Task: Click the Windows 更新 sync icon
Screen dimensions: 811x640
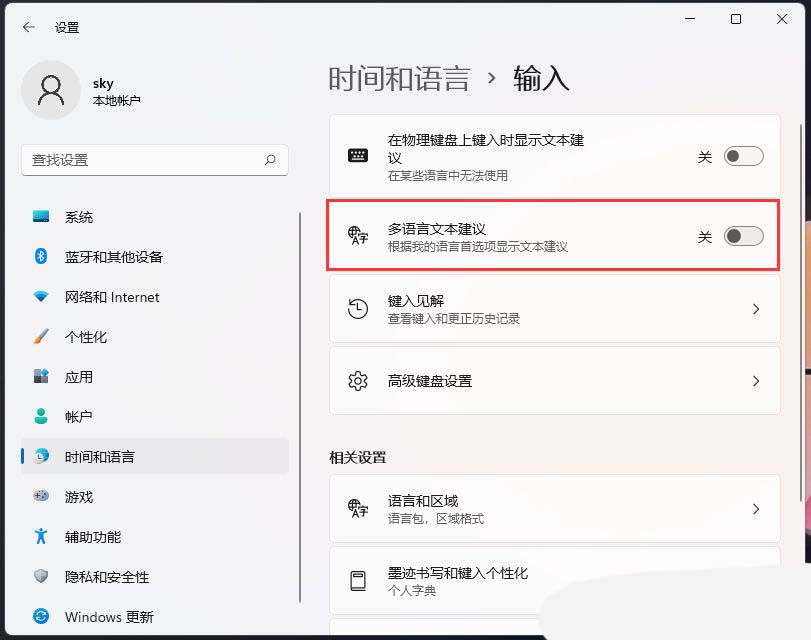Action: tap(41, 616)
